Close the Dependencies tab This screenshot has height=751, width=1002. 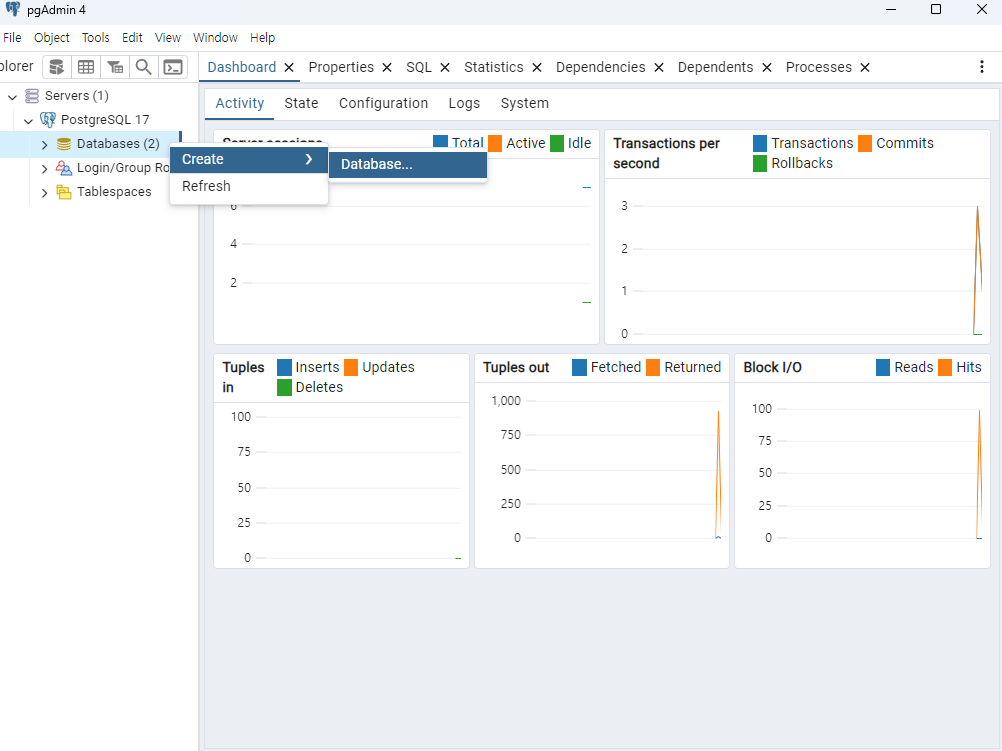659,67
